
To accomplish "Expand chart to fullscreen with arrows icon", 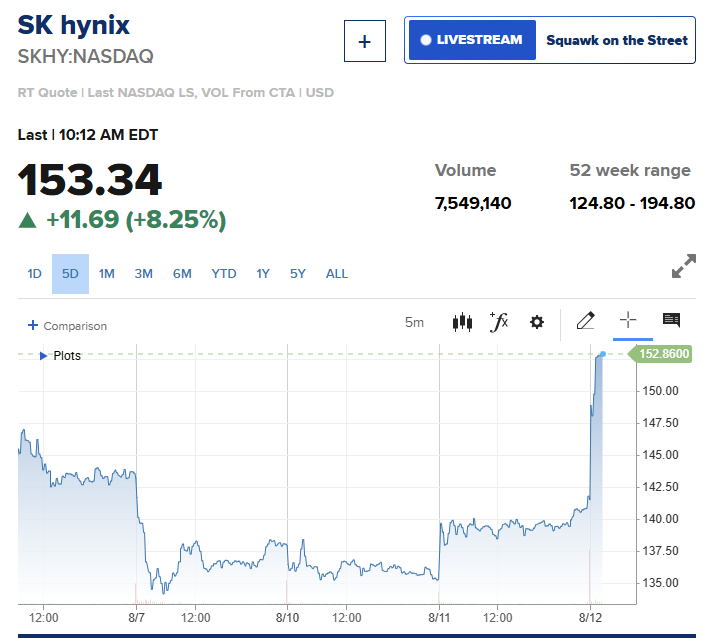I will click(684, 266).
